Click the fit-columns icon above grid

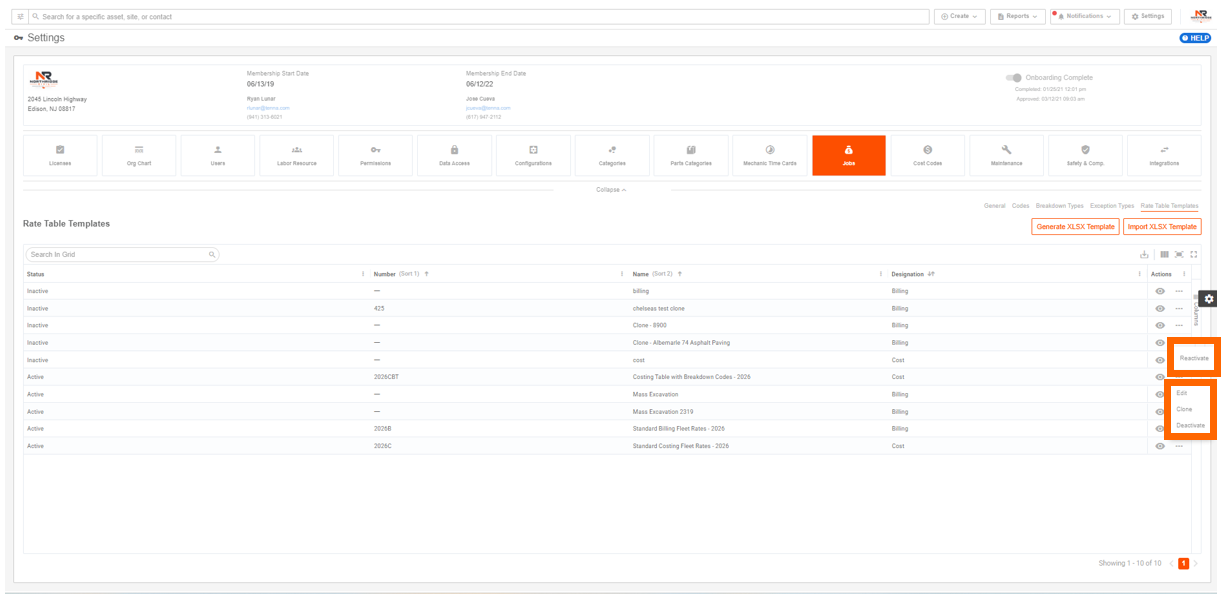pyautogui.click(x=1179, y=255)
